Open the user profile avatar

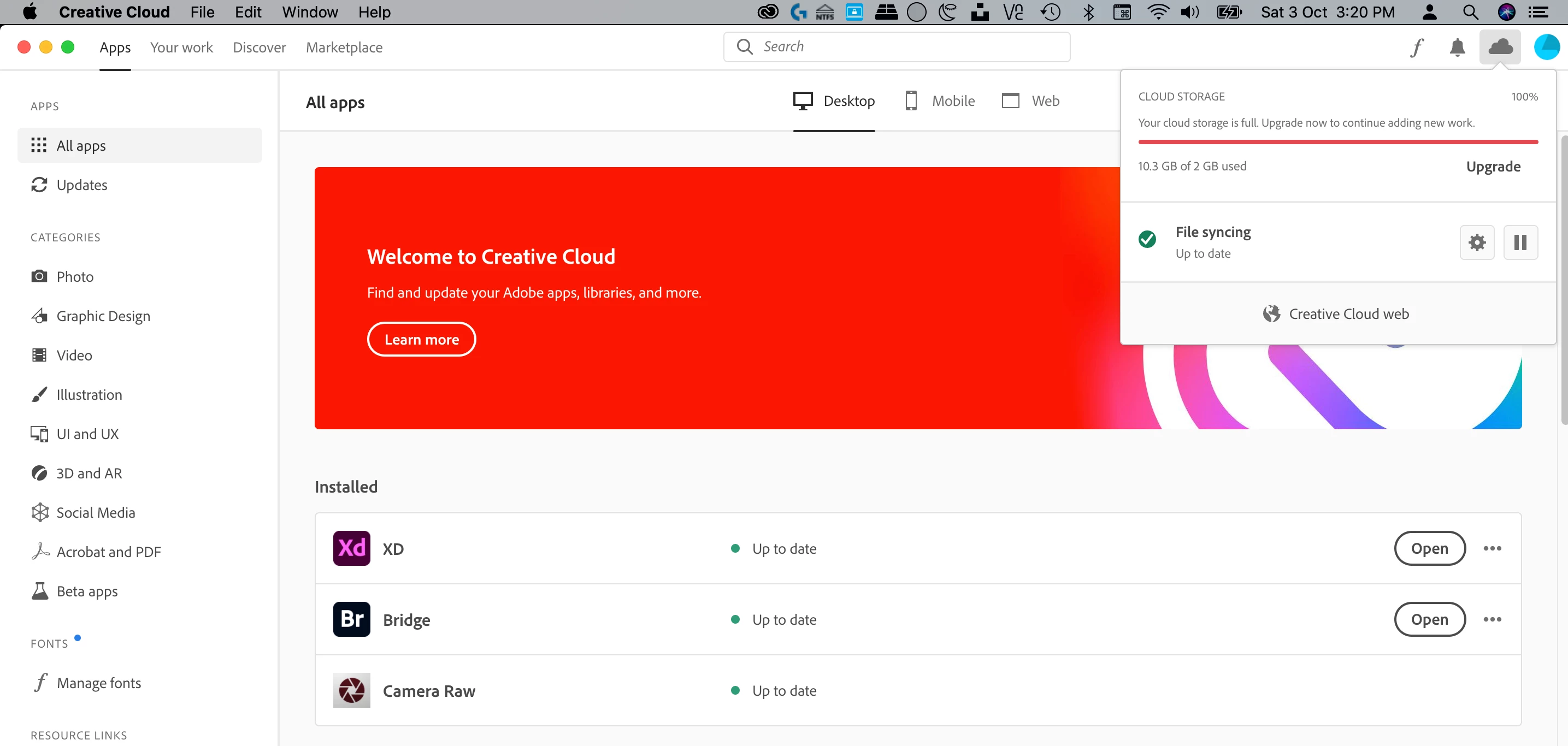pos(1546,47)
